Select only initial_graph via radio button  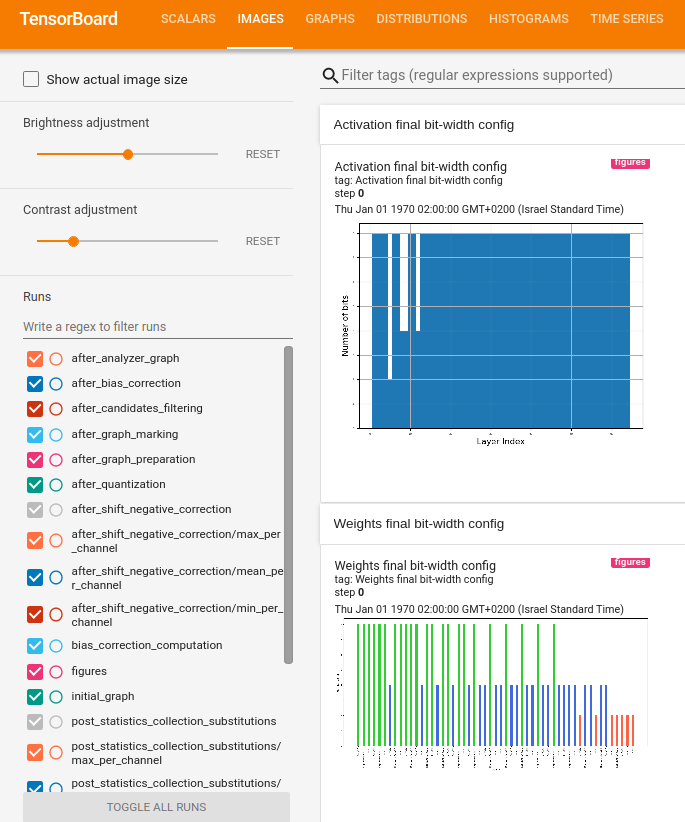click(x=56, y=697)
